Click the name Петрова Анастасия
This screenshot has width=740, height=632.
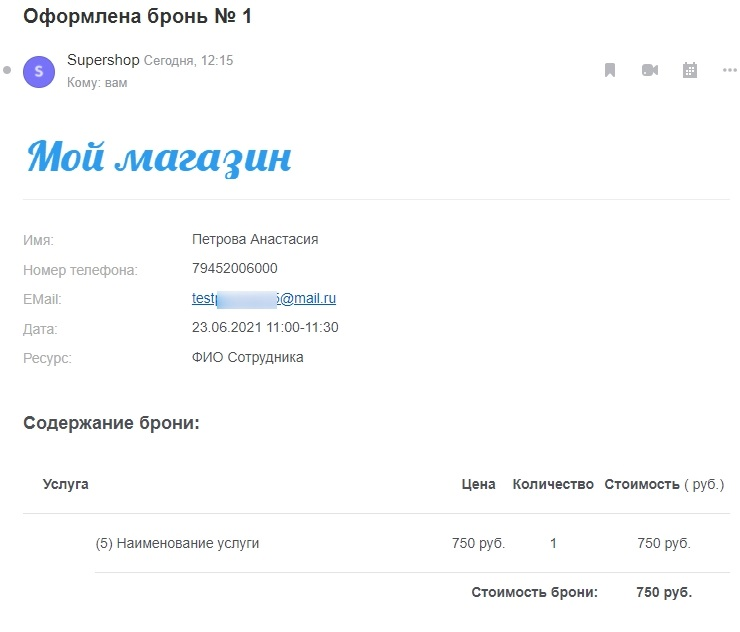click(x=254, y=239)
